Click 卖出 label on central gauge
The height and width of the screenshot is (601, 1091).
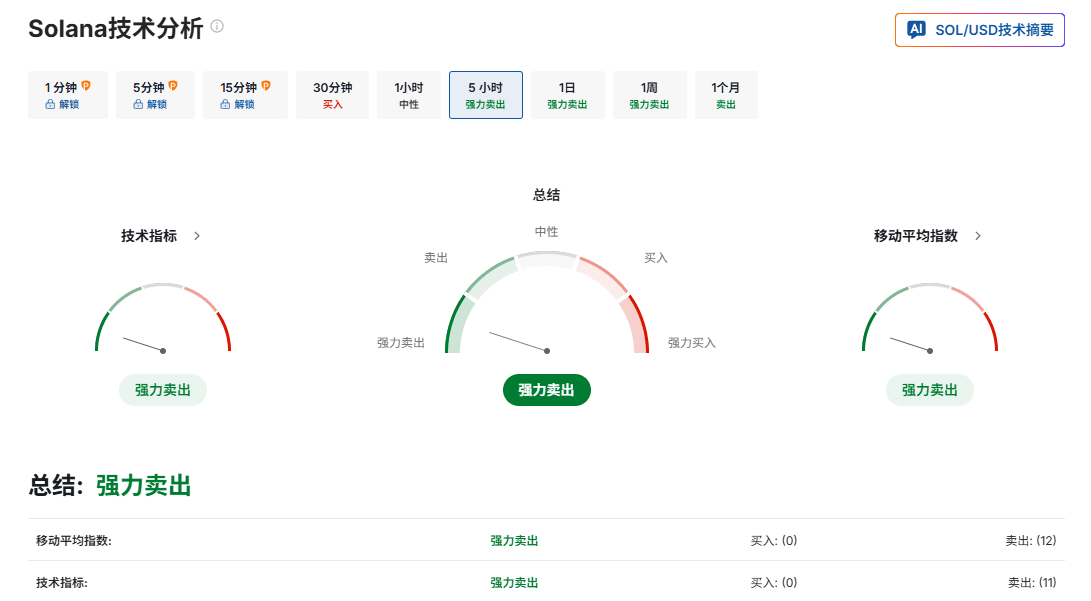pyautogui.click(x=436, y=258)
